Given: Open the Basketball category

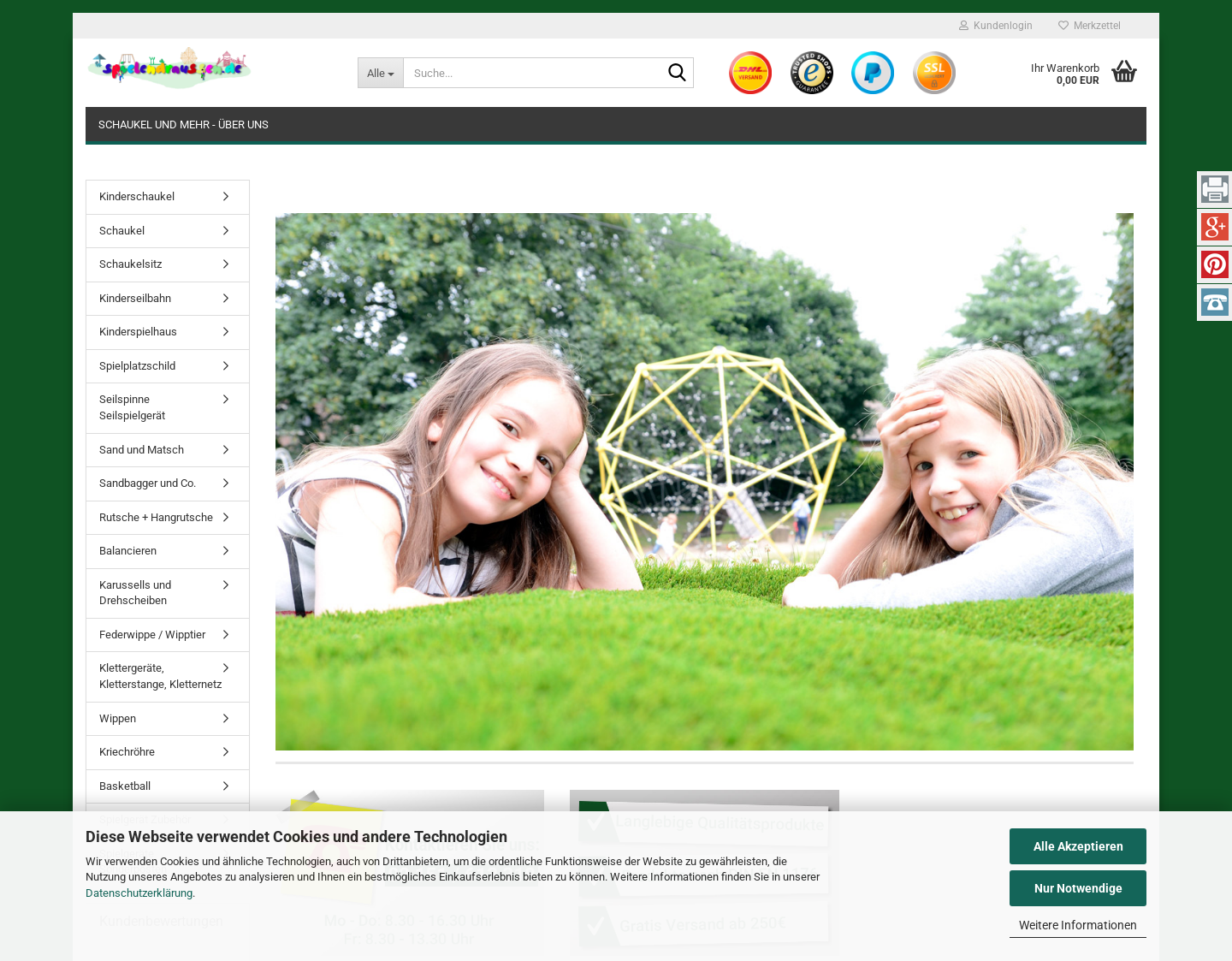Looking at the screenshot, I should [168, 786].
